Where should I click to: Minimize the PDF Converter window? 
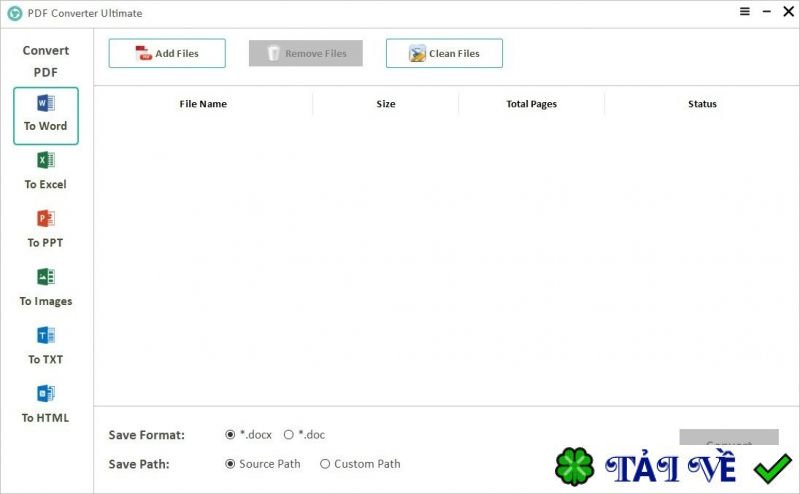click(x=767, y=11)
